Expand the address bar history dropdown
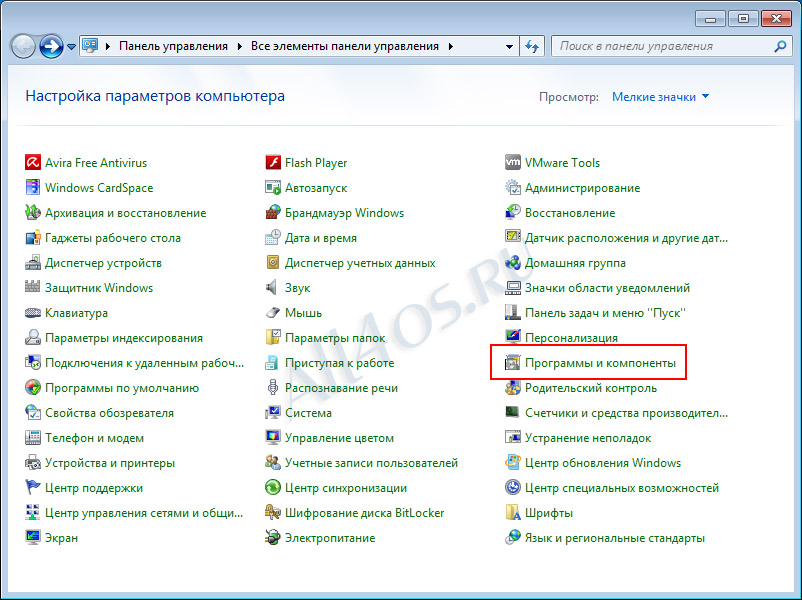This screenshot has height=600, width=802. 509,47
